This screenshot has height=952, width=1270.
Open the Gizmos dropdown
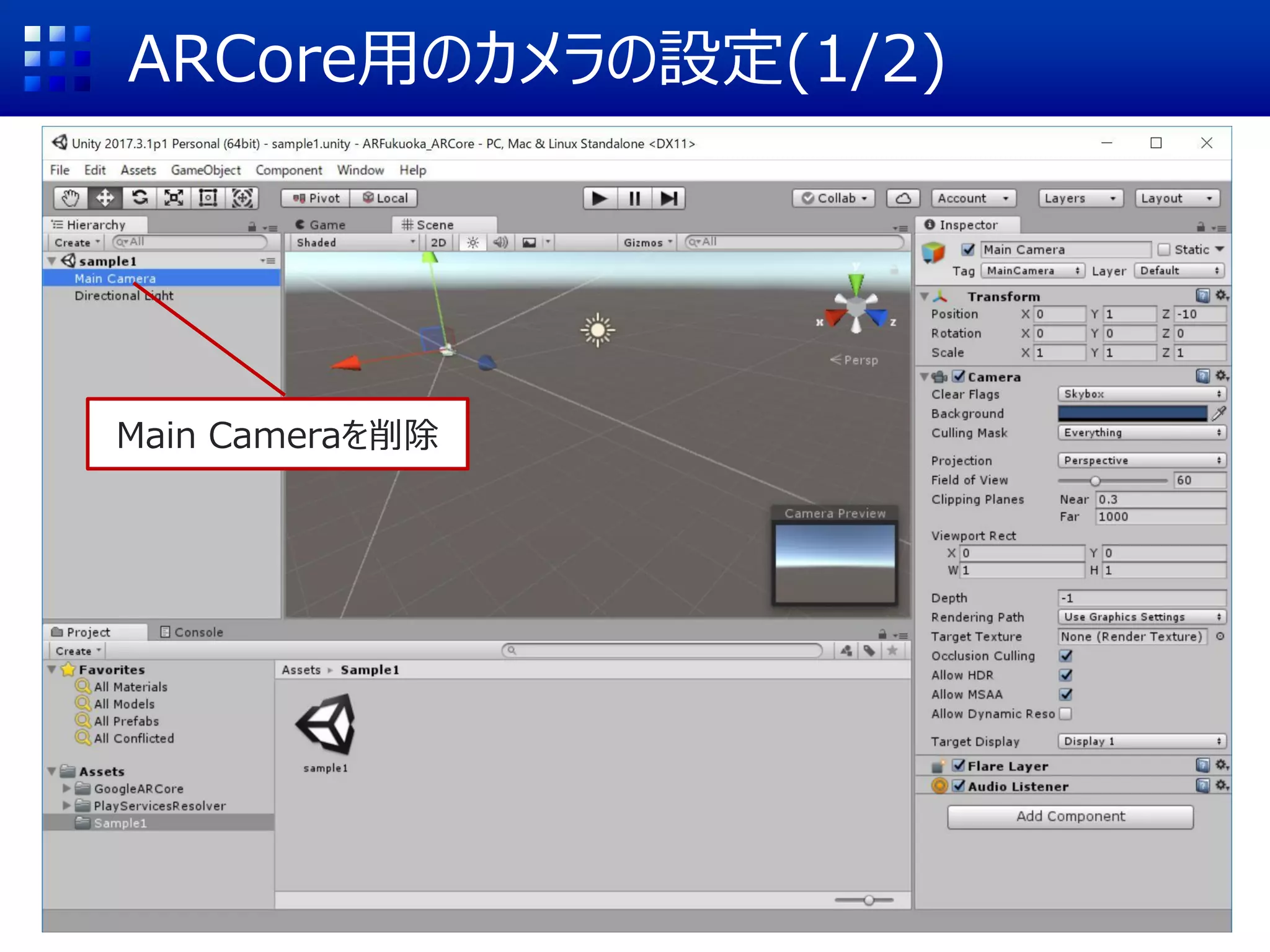(x=647, y=242)
